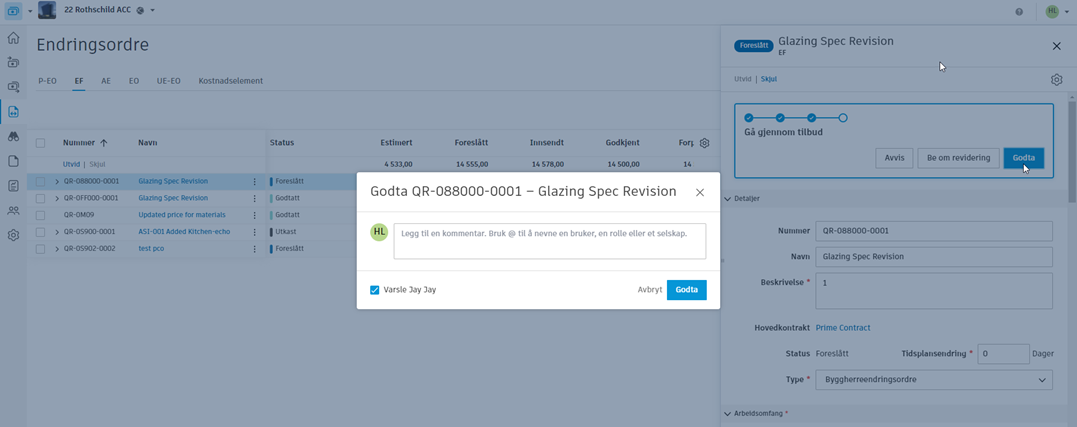Switch to the EF tab

(79, 81)
